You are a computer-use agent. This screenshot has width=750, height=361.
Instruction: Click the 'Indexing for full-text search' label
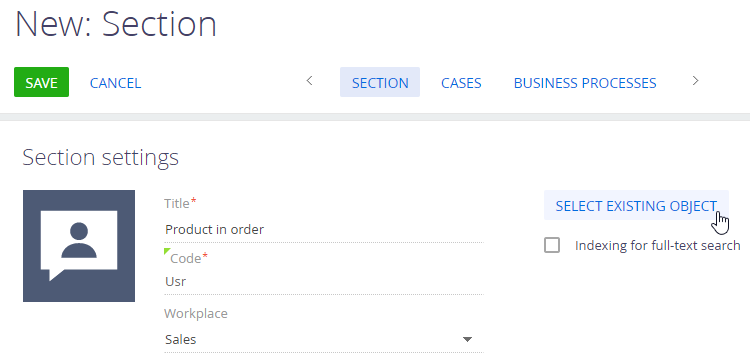[658, 246]
